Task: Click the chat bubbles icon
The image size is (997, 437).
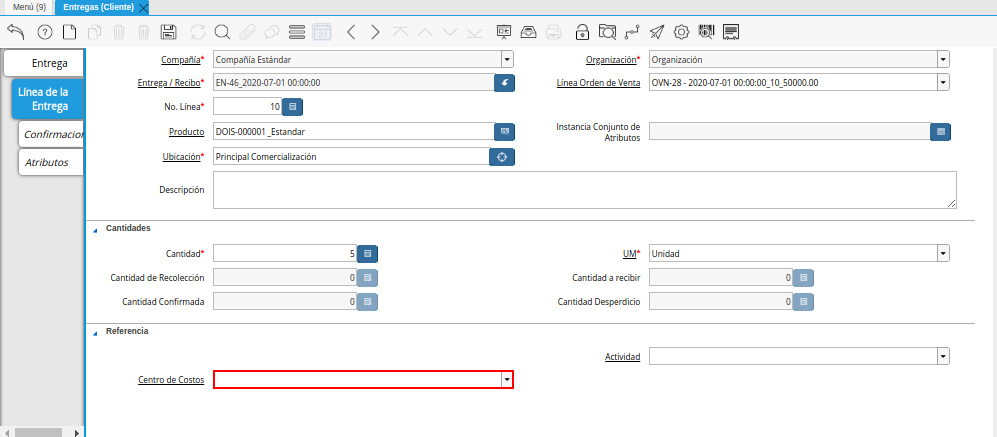Action: point(272,32)
